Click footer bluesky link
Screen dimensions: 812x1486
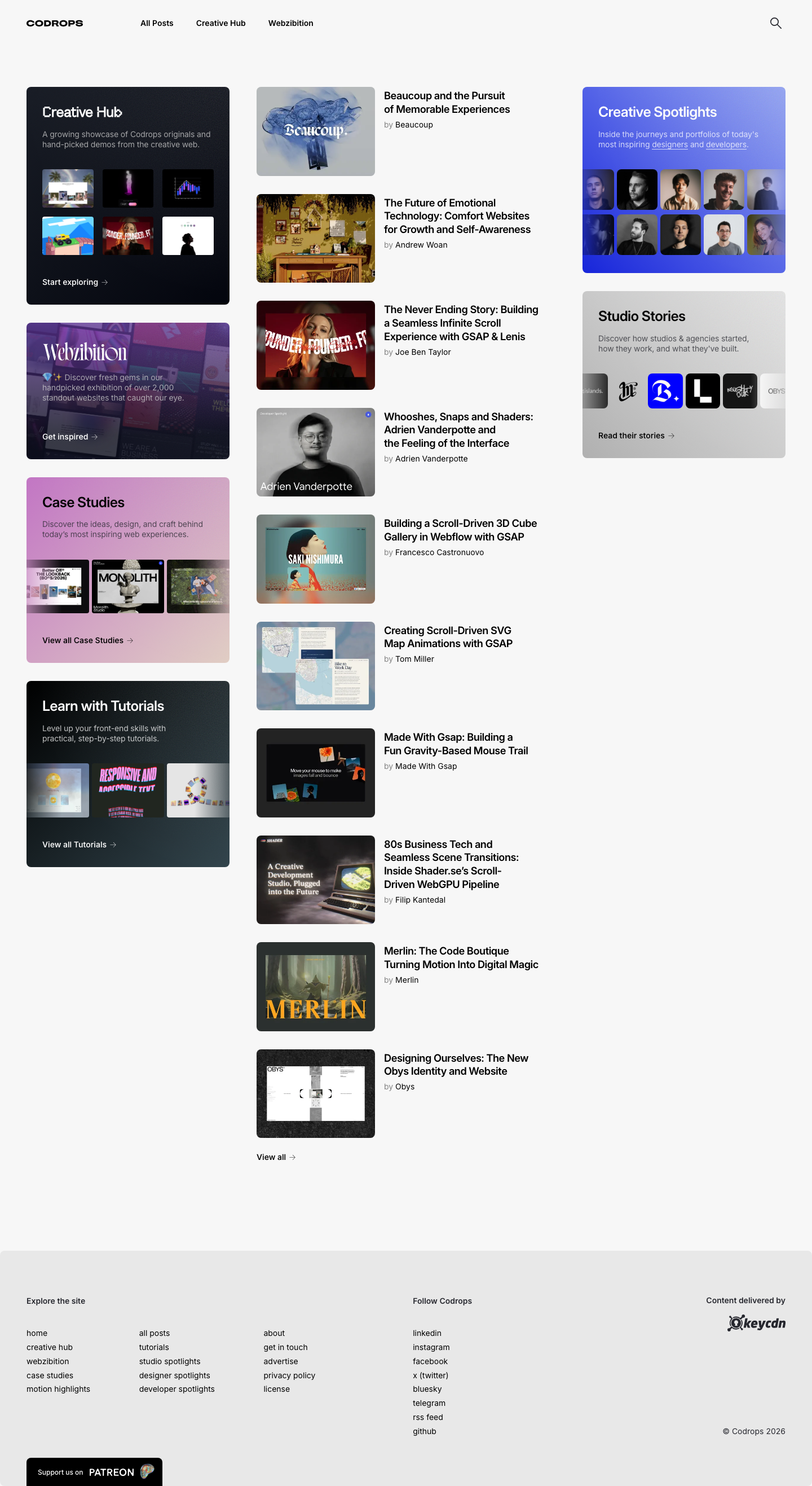427,1389
